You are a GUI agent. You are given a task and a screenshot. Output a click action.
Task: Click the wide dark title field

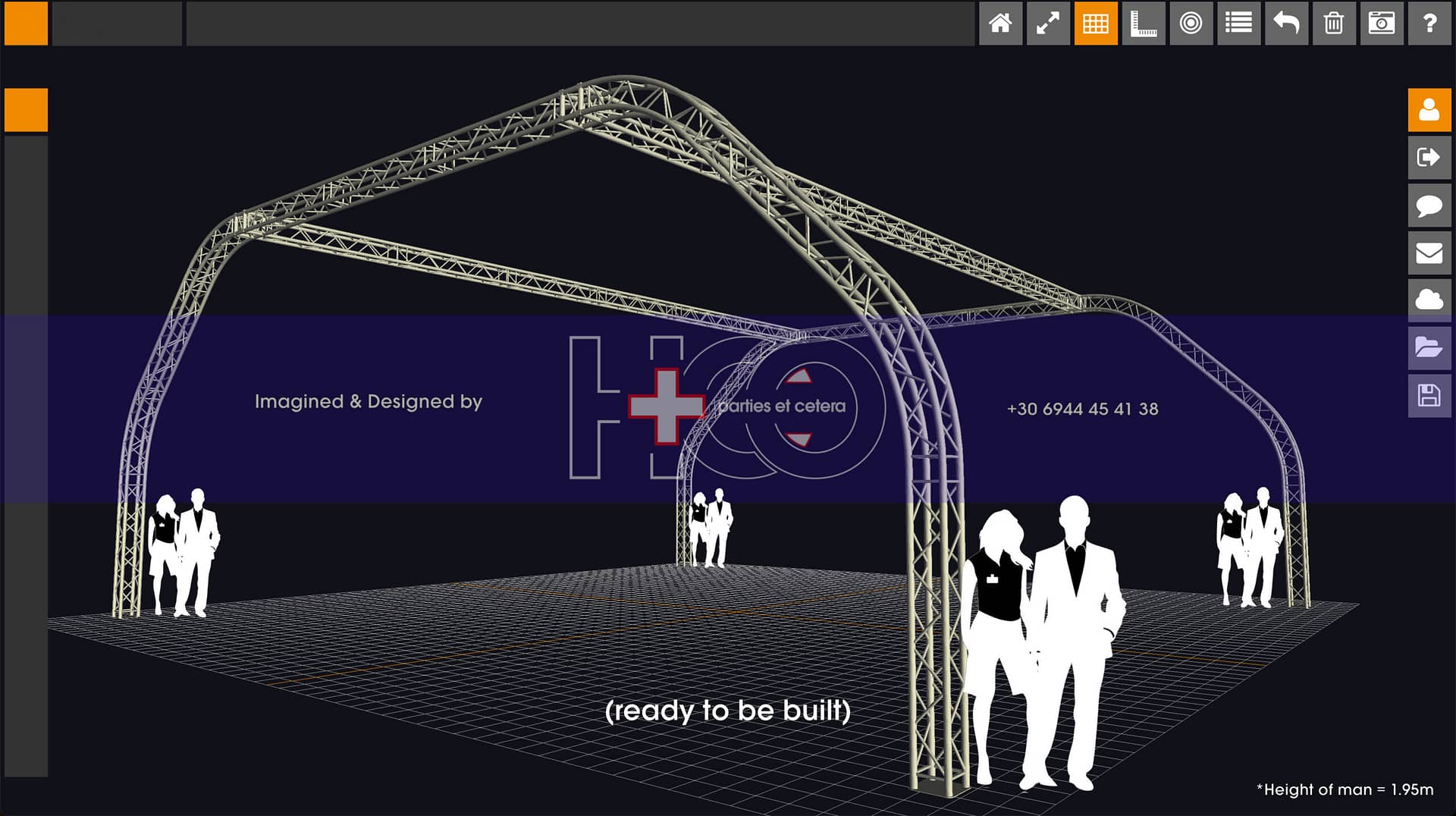(x=580, y=24)
